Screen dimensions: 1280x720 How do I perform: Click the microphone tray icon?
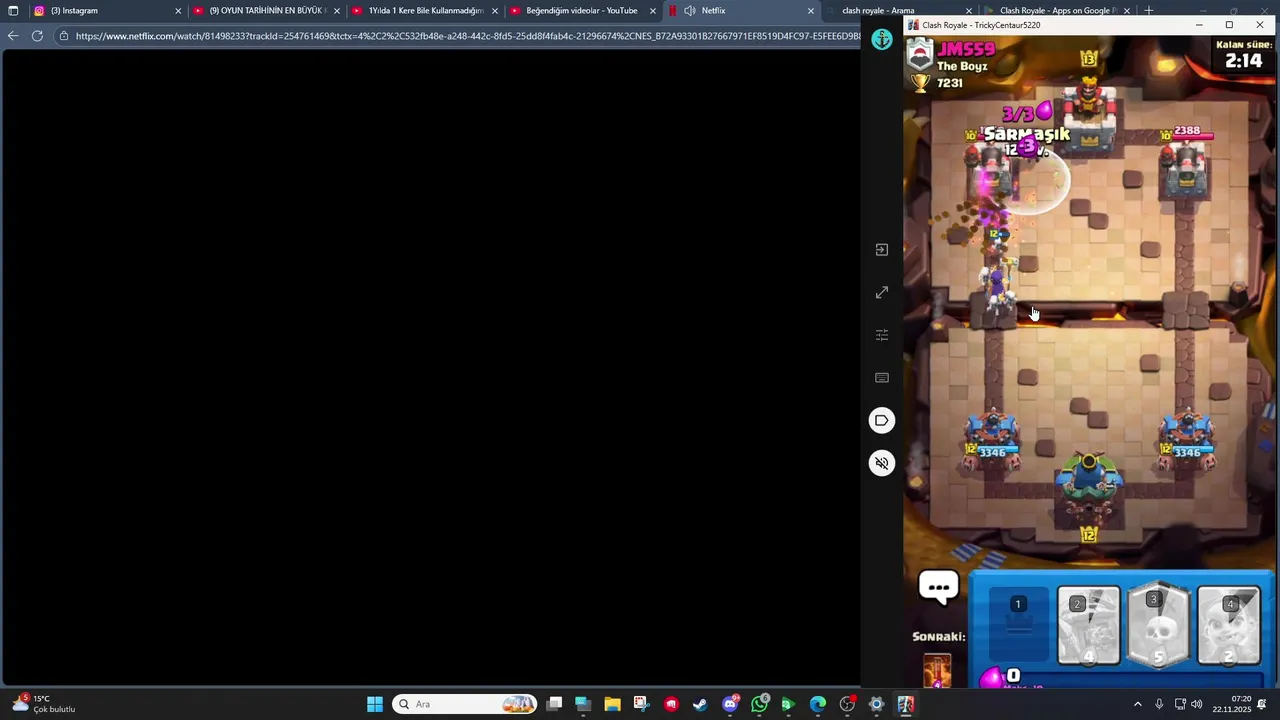tap(1159, 704)
